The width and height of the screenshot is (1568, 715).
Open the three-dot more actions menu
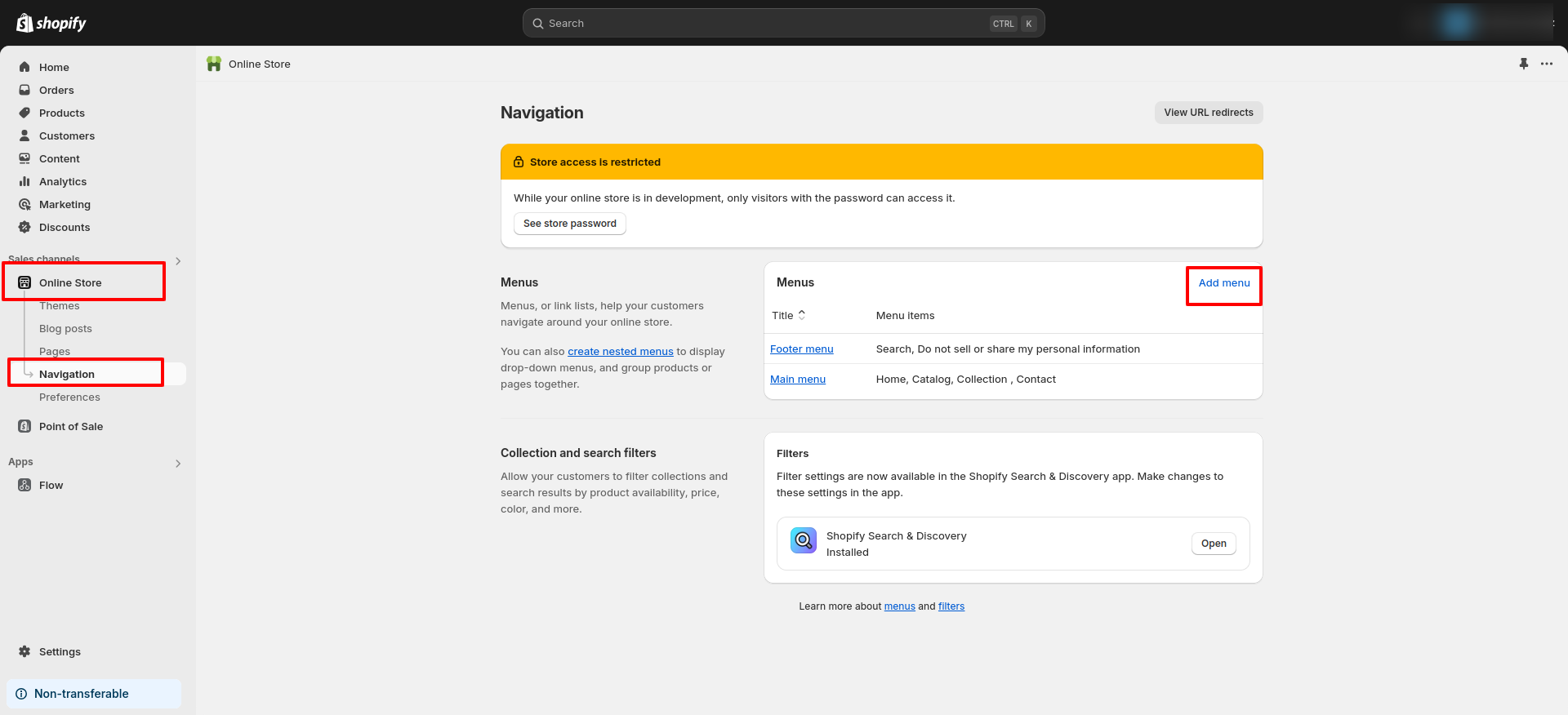1547,64
